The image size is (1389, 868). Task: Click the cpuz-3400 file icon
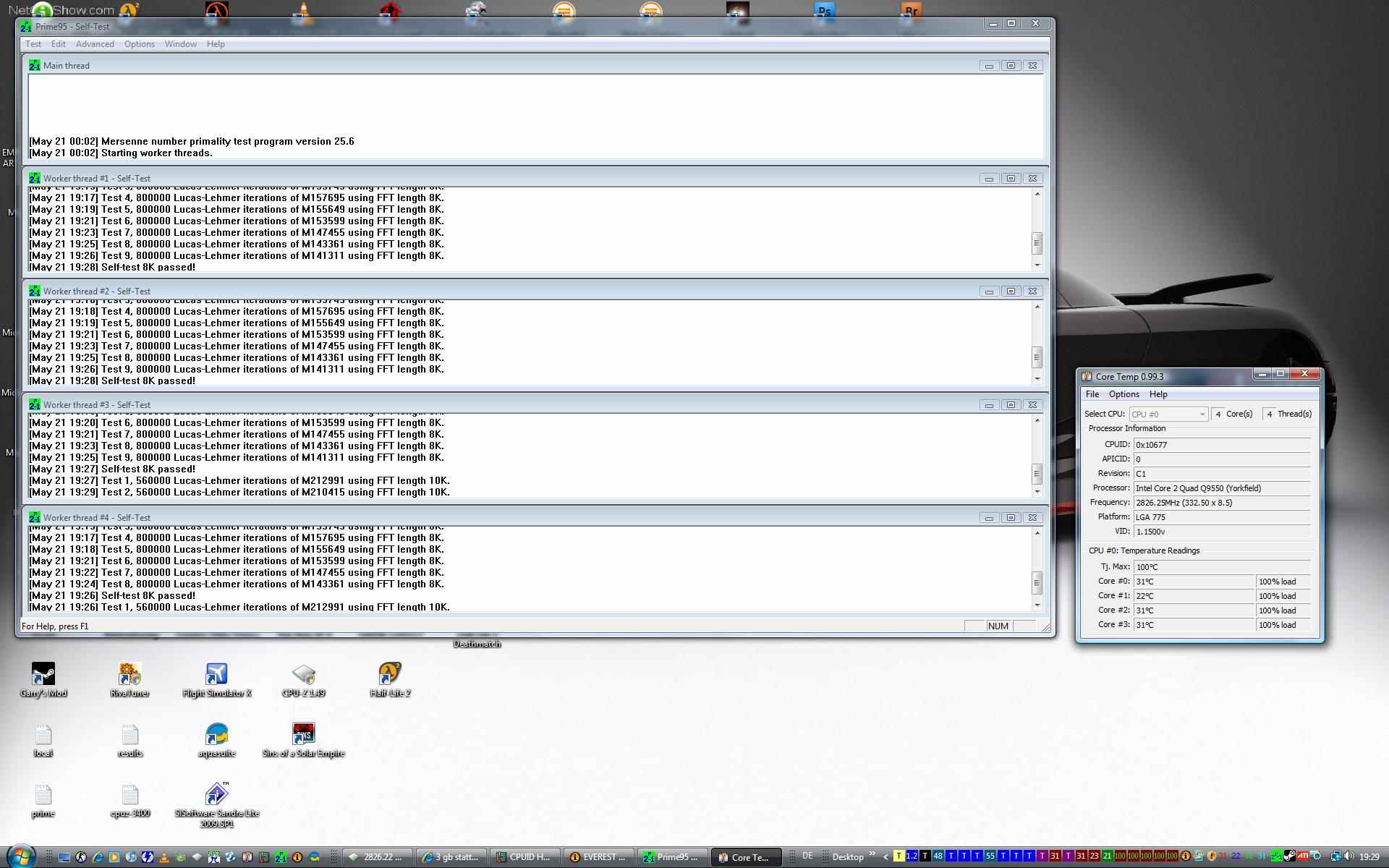tap(130, 801)
